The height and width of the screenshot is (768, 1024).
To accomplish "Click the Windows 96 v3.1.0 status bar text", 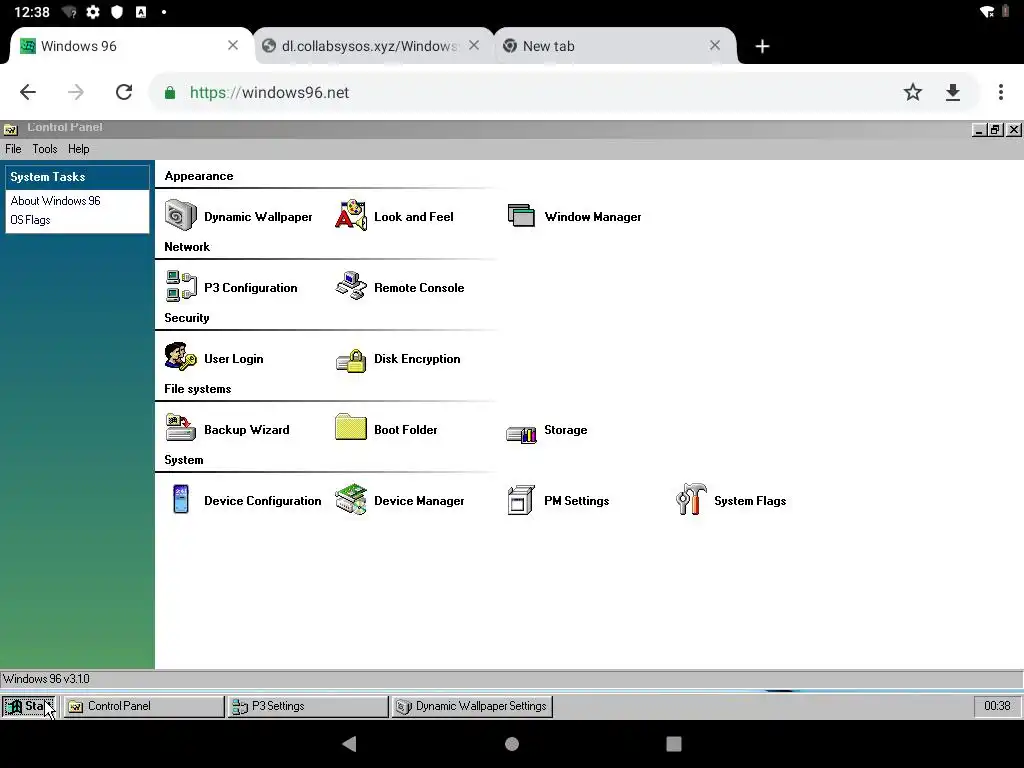I will tap(46, 679).
